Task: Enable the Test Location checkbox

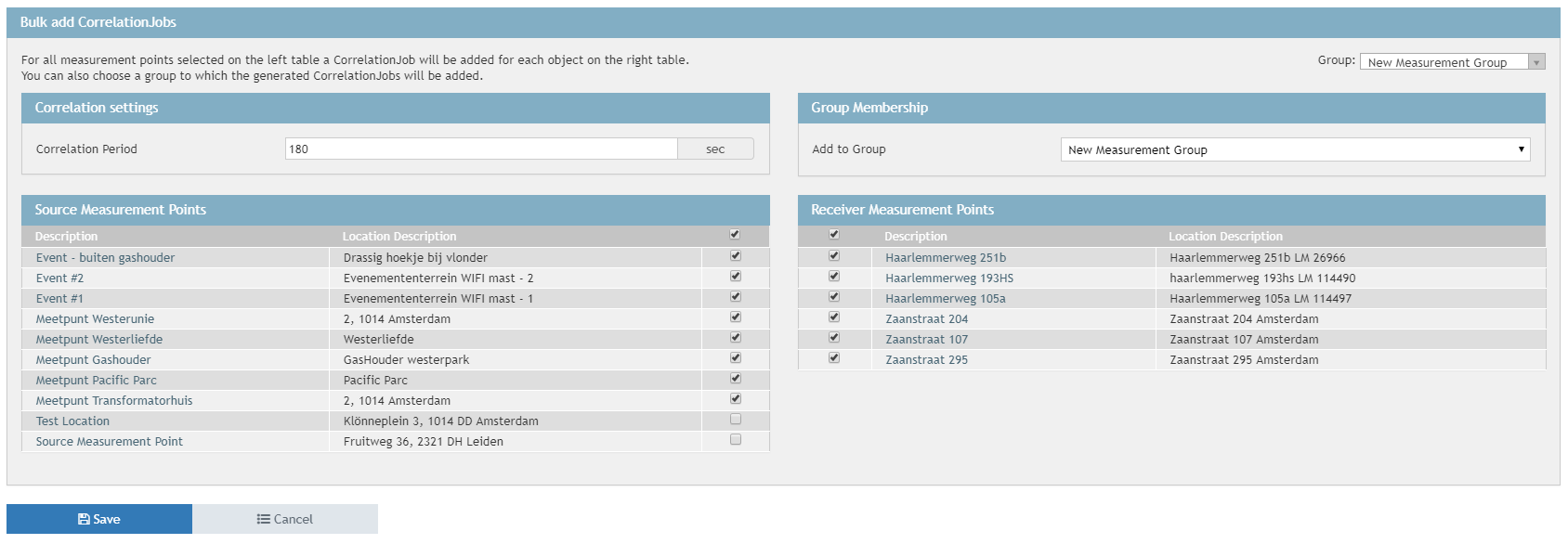Action: click(736, 420)
